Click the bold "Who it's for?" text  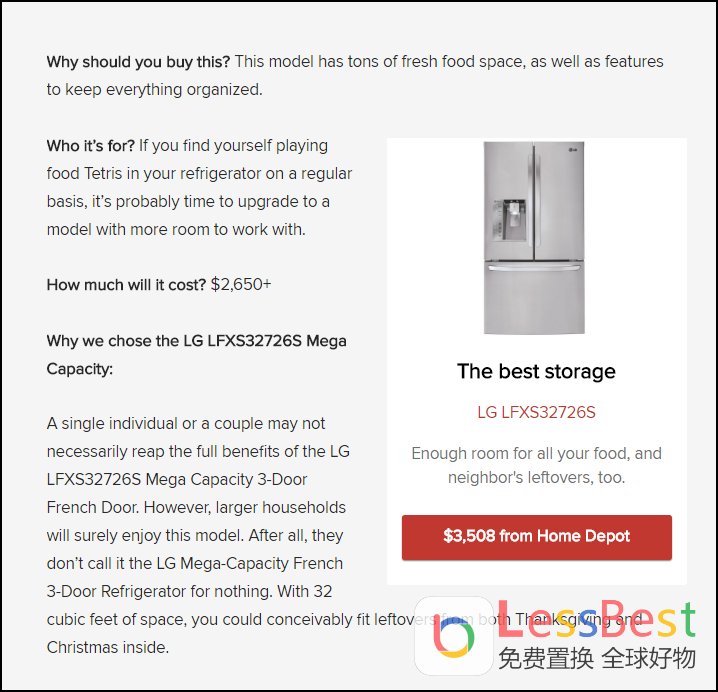click(91, 146)
